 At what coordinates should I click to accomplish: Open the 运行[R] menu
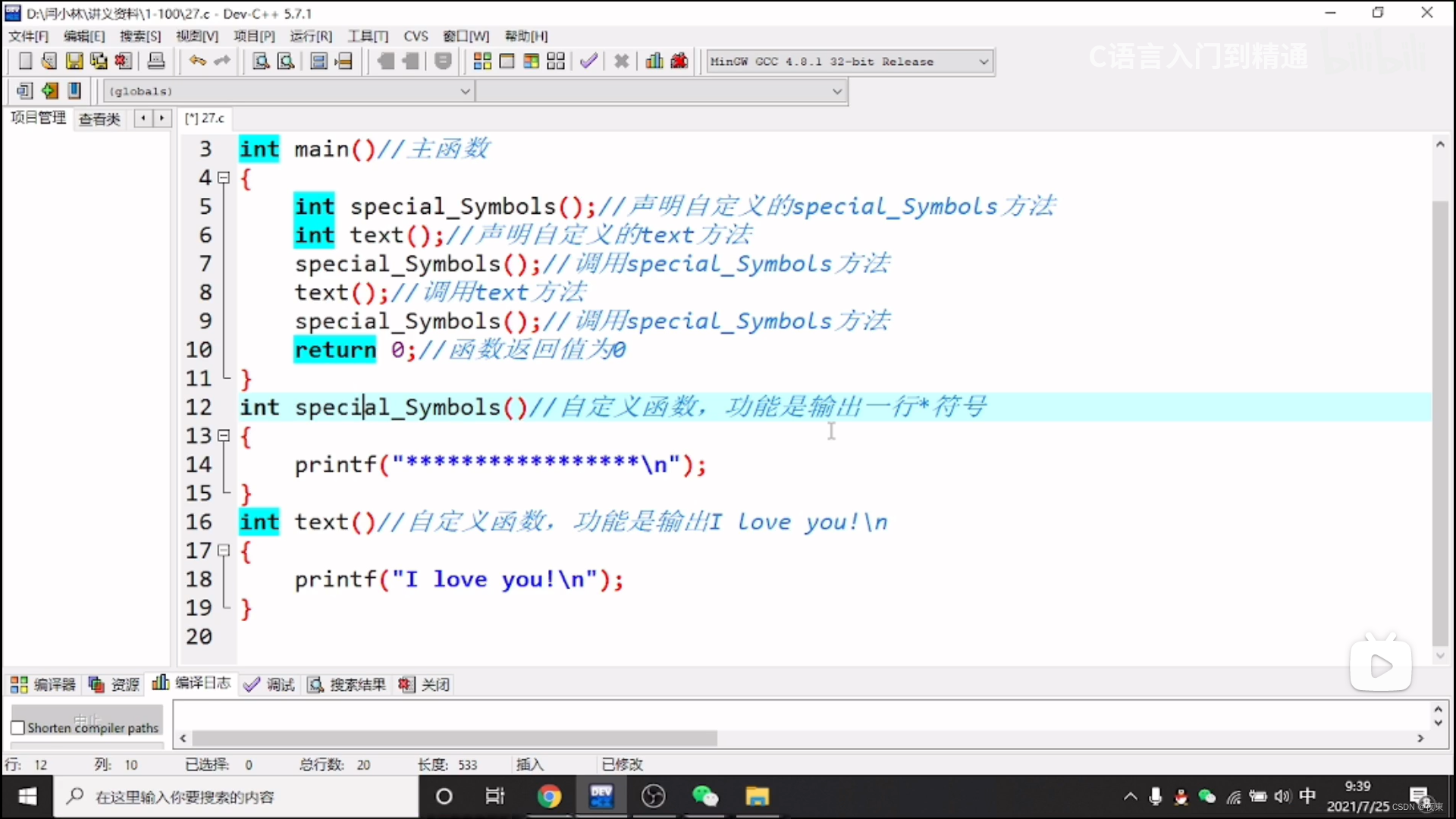click(311, 36)
